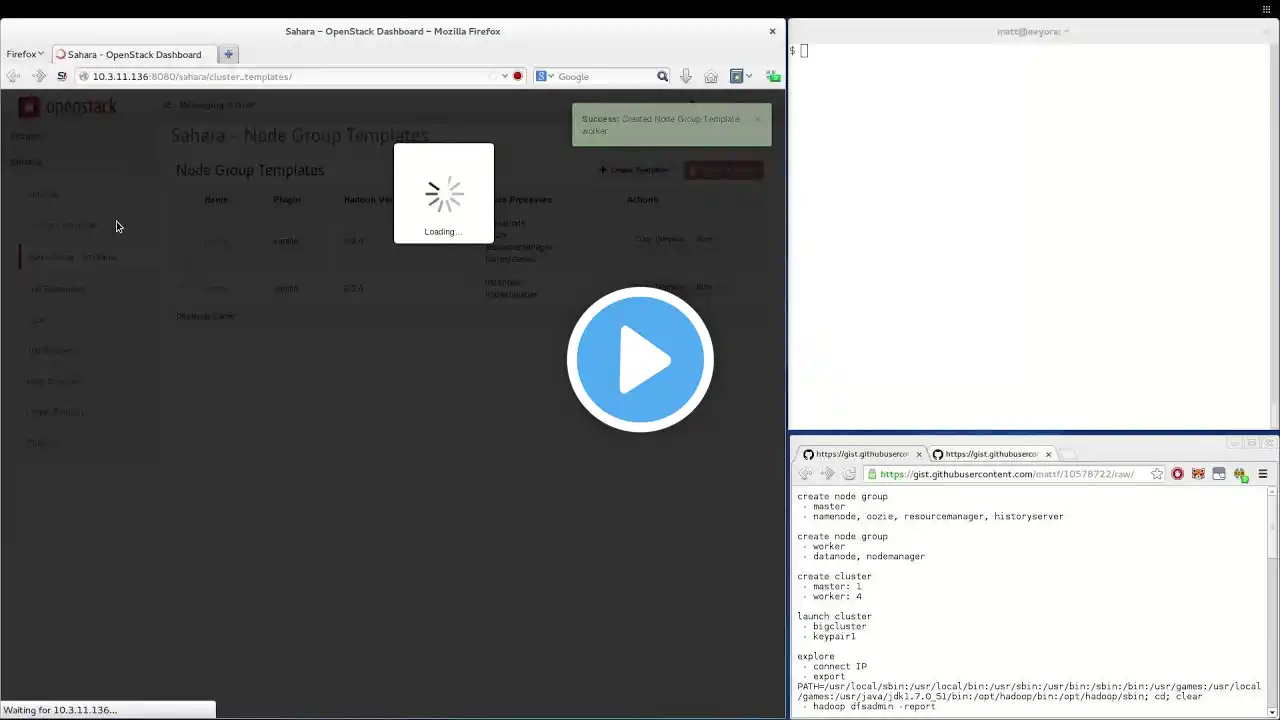Click the text 'create cluster' in gist
Viewport: 1280px width, 720px height.
834,576
